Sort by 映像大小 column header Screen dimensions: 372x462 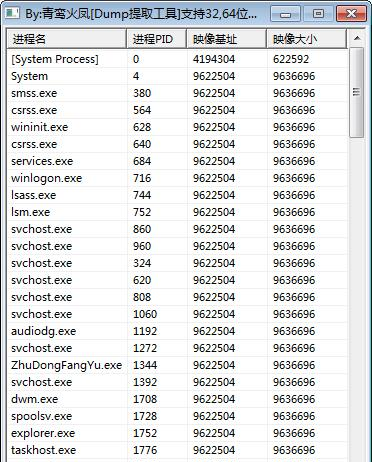point(307,39)
